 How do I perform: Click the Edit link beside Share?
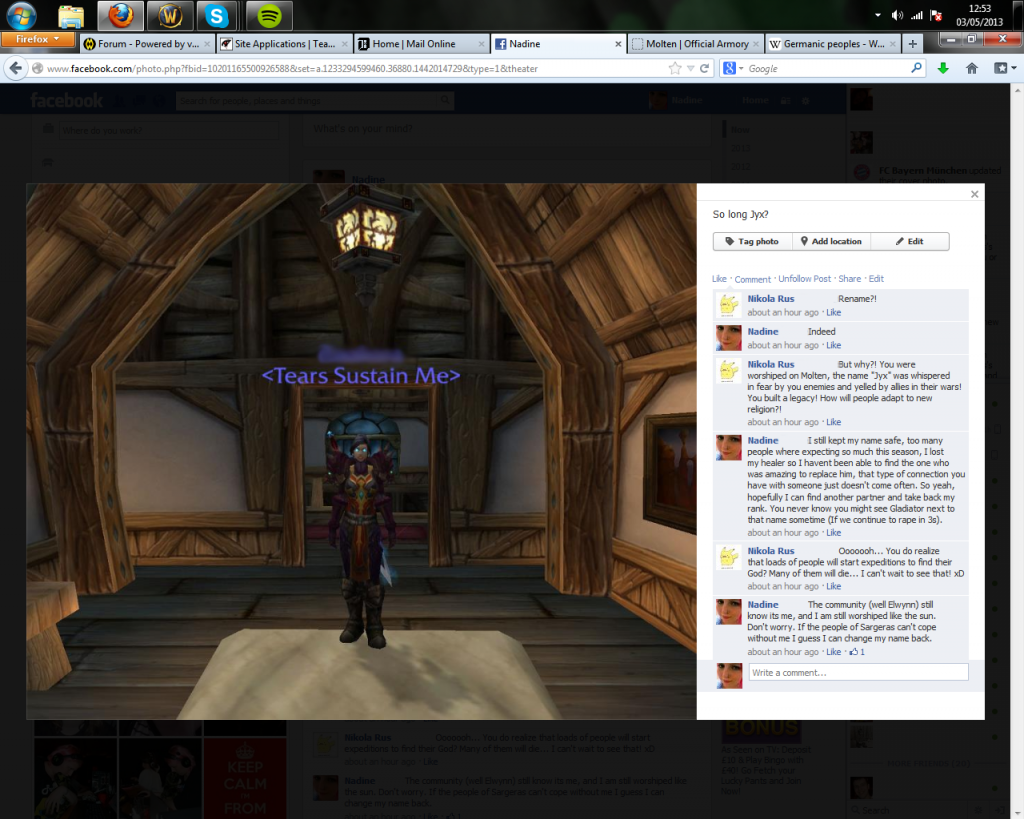[x=876, y=279]
